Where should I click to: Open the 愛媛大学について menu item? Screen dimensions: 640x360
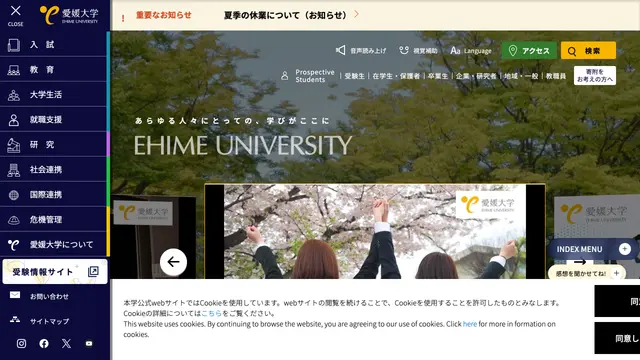click(53, 244)
